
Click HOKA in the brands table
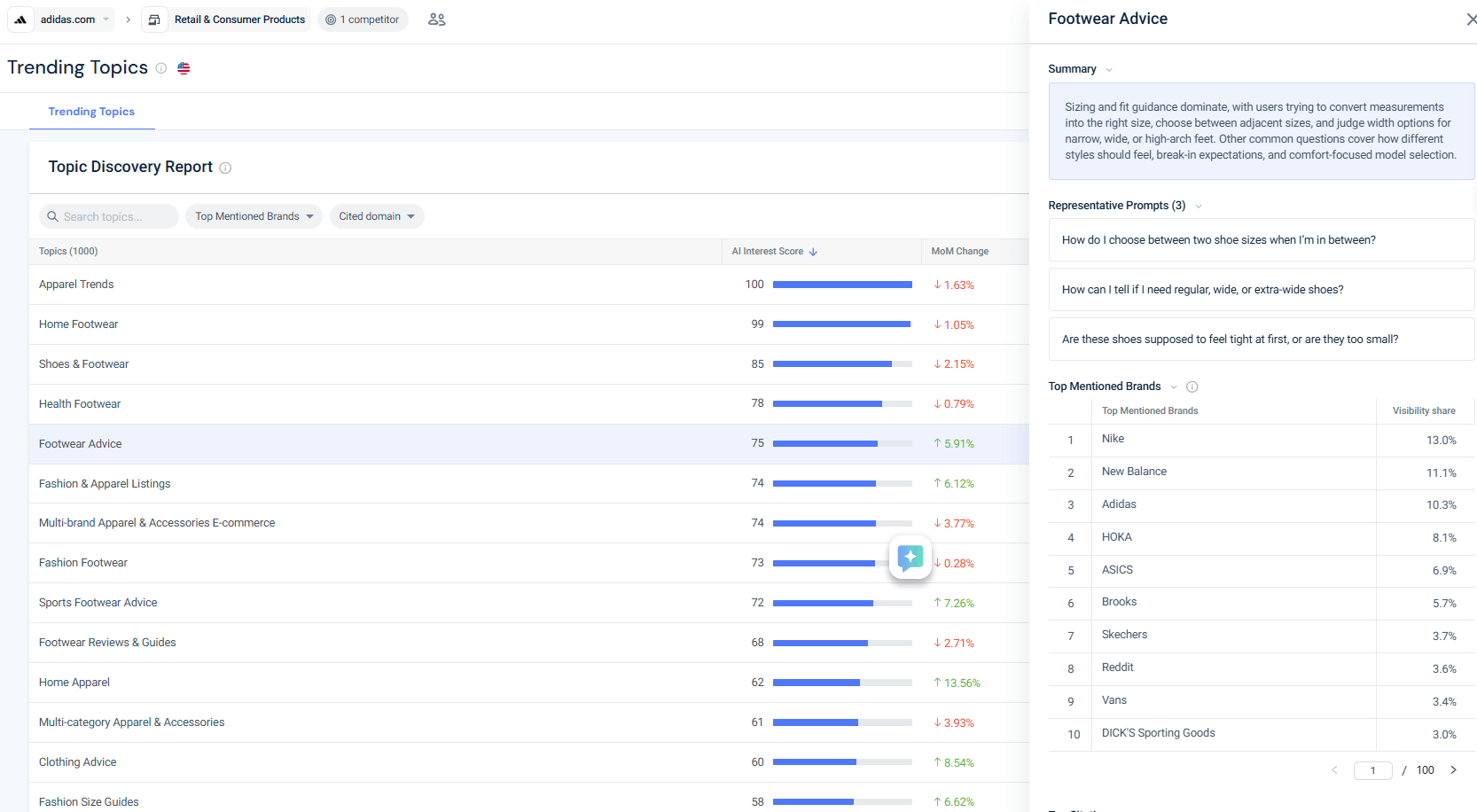(x=1117, y=537)
